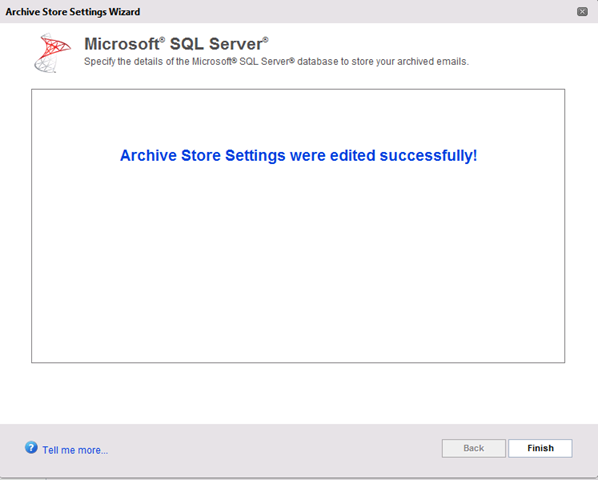Click the Finish button

tap(540, 448)
